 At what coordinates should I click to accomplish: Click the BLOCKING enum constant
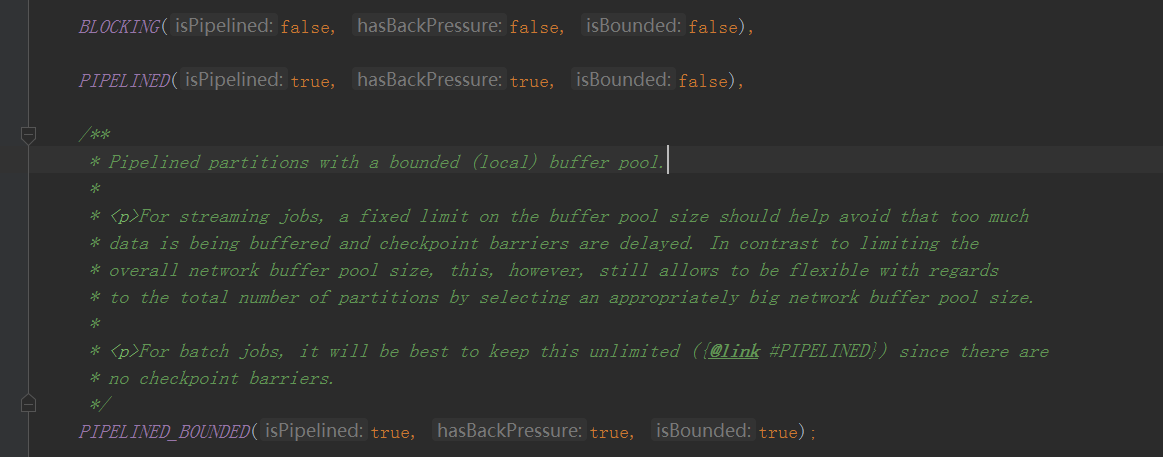coord(119,27)
